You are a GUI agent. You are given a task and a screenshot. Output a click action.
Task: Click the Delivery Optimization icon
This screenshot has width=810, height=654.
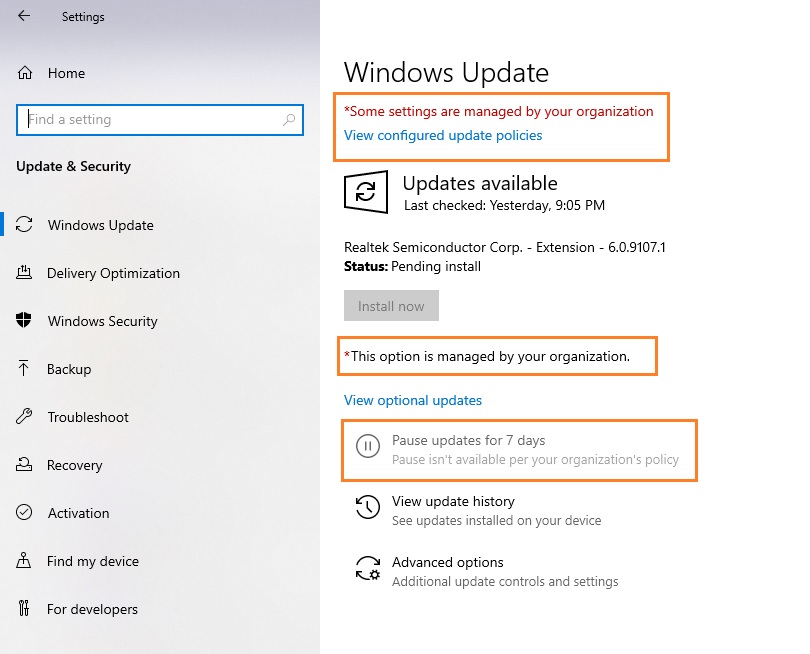pos(24,272)
